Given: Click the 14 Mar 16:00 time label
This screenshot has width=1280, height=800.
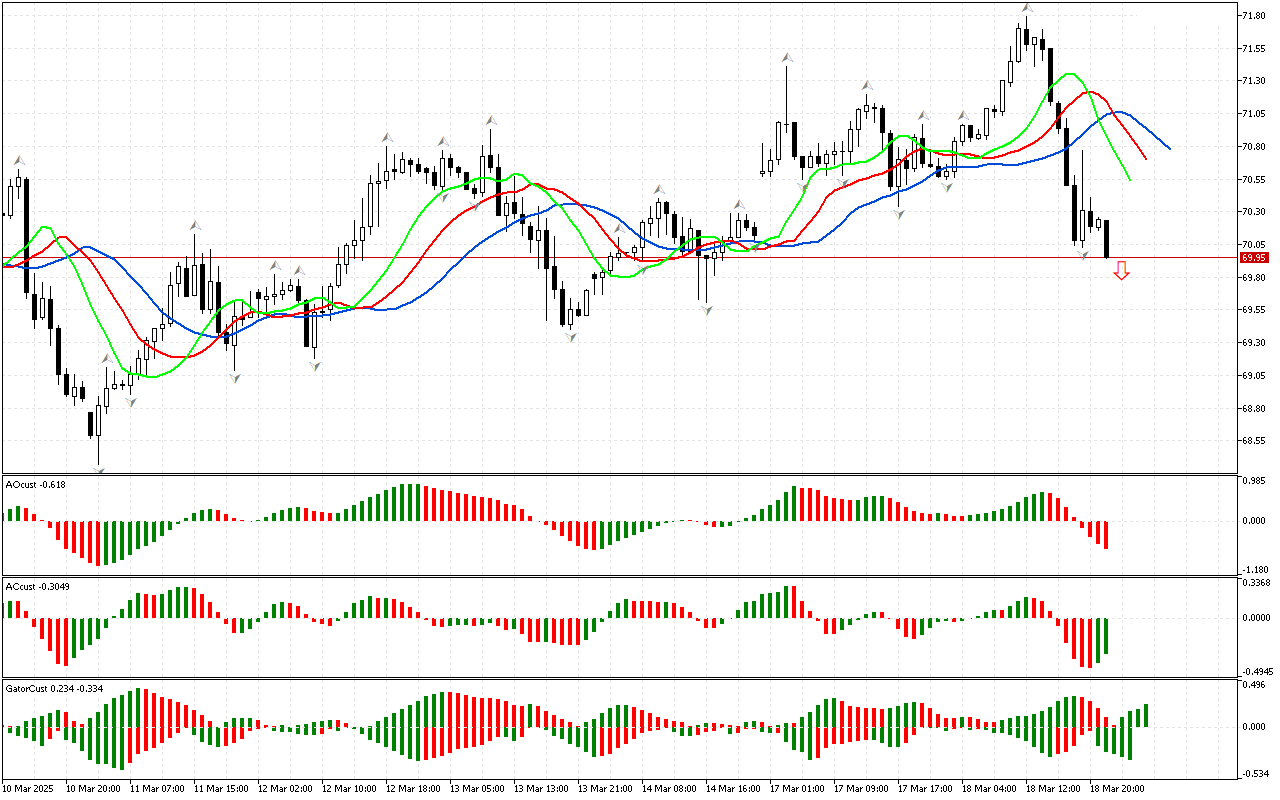Looking at the screenshot, I should pos(733,789).
